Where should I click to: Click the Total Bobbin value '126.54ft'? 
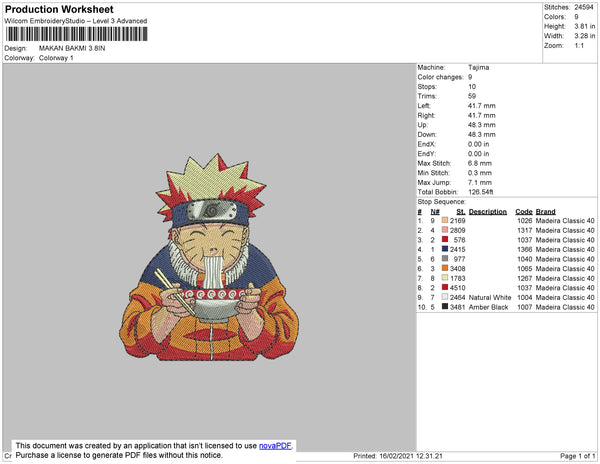pyautogui.click(x=481, y=192)
